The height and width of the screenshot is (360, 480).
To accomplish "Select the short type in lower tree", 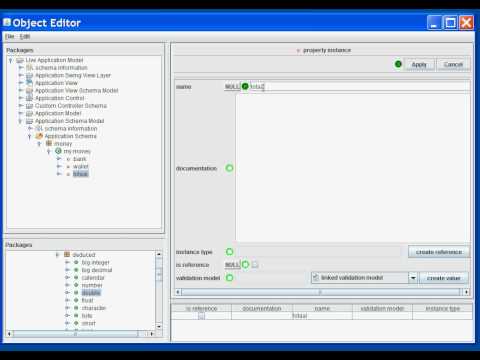I will tap(89, 323).
